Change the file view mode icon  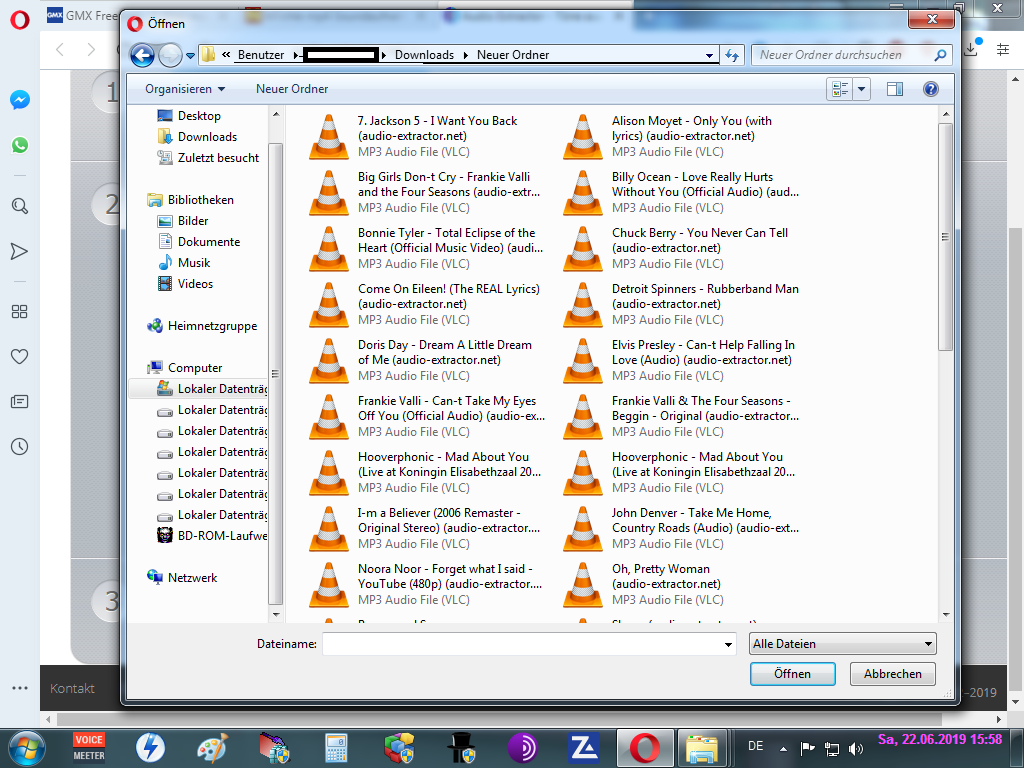pos(840,89)
